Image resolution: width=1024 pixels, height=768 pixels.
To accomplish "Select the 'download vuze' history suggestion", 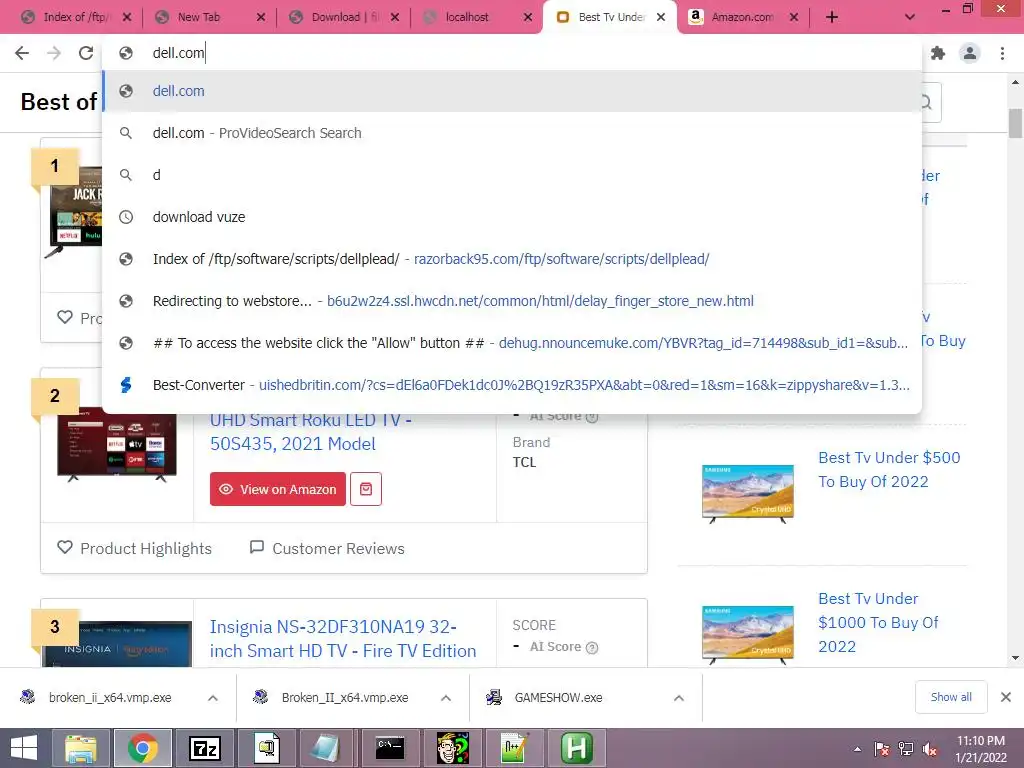I will pos(513,217).
